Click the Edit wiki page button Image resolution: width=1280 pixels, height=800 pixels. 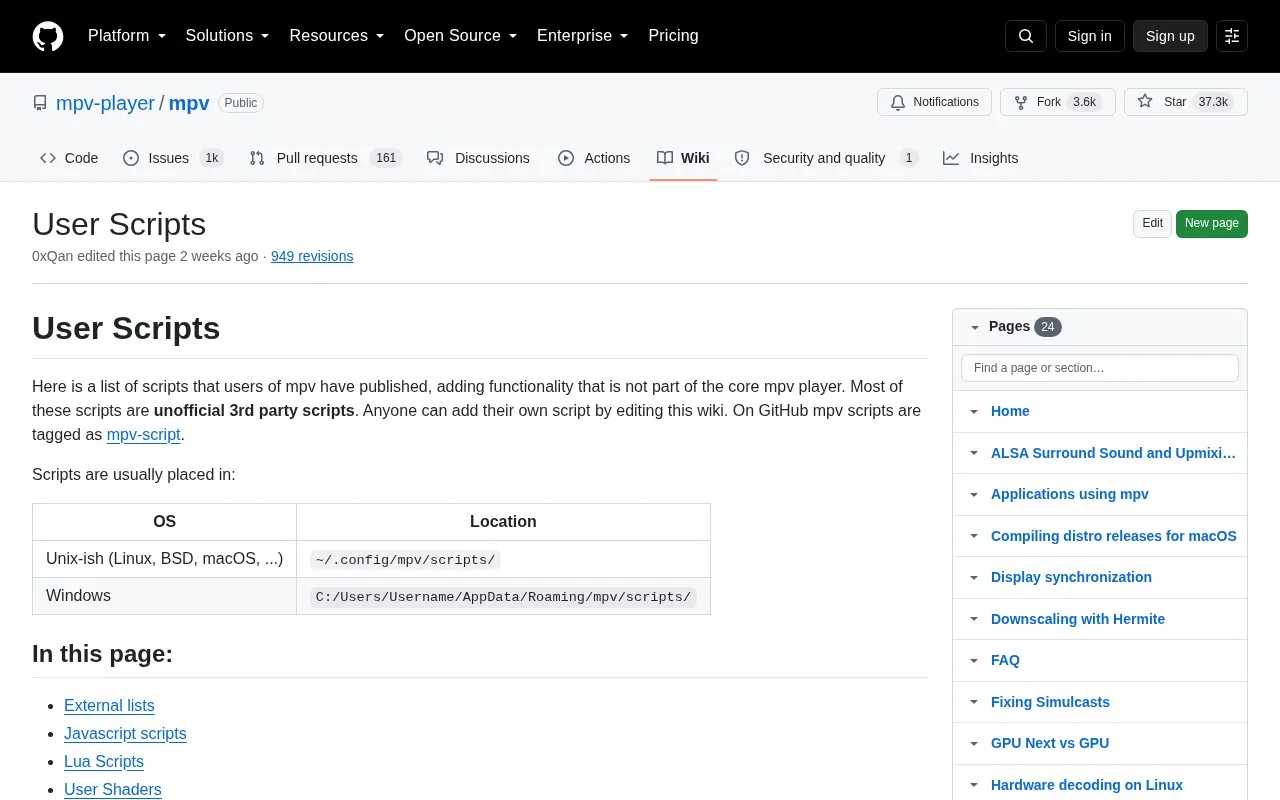[x=1152, y=223]
